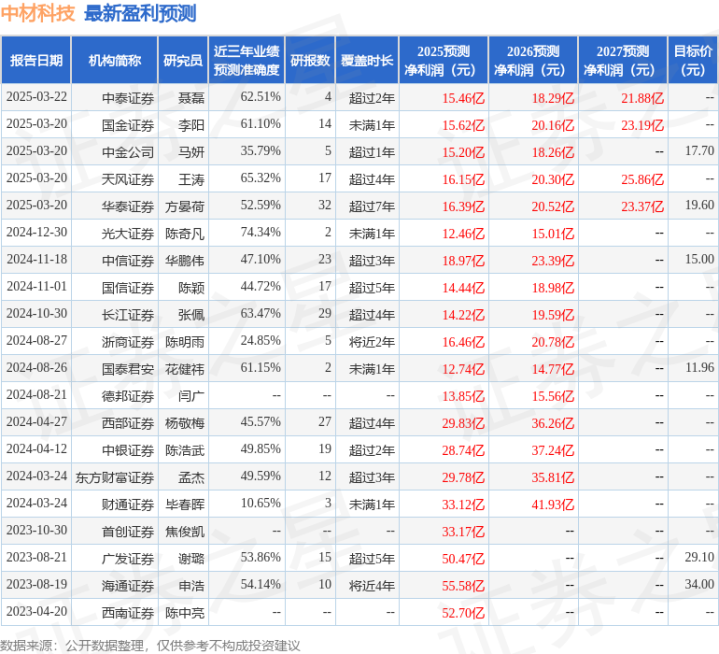Image resolution: width=719 pixels, height=654 pixels.
Task: Select the date cell 2023-04-20
Action: pos(37,611)
